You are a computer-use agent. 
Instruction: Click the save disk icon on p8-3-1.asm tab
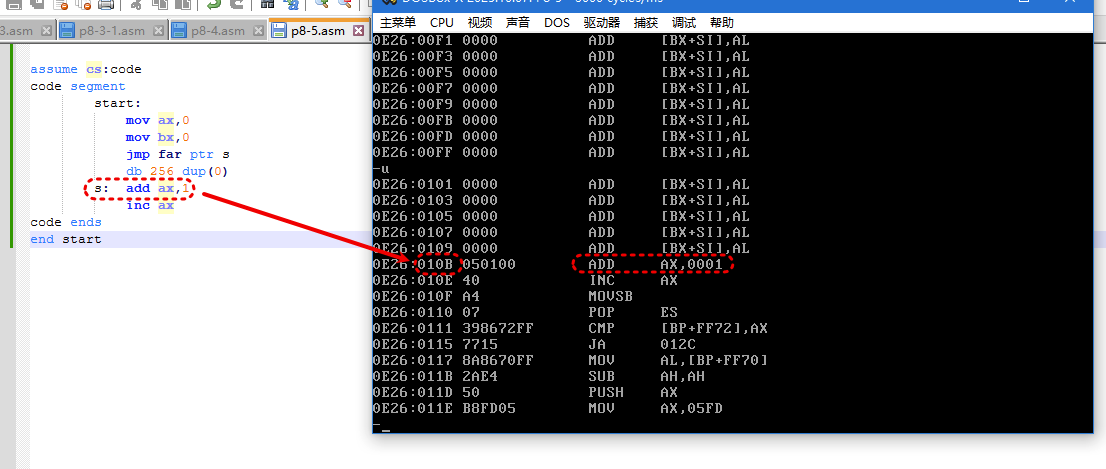[x=67, y=30]
